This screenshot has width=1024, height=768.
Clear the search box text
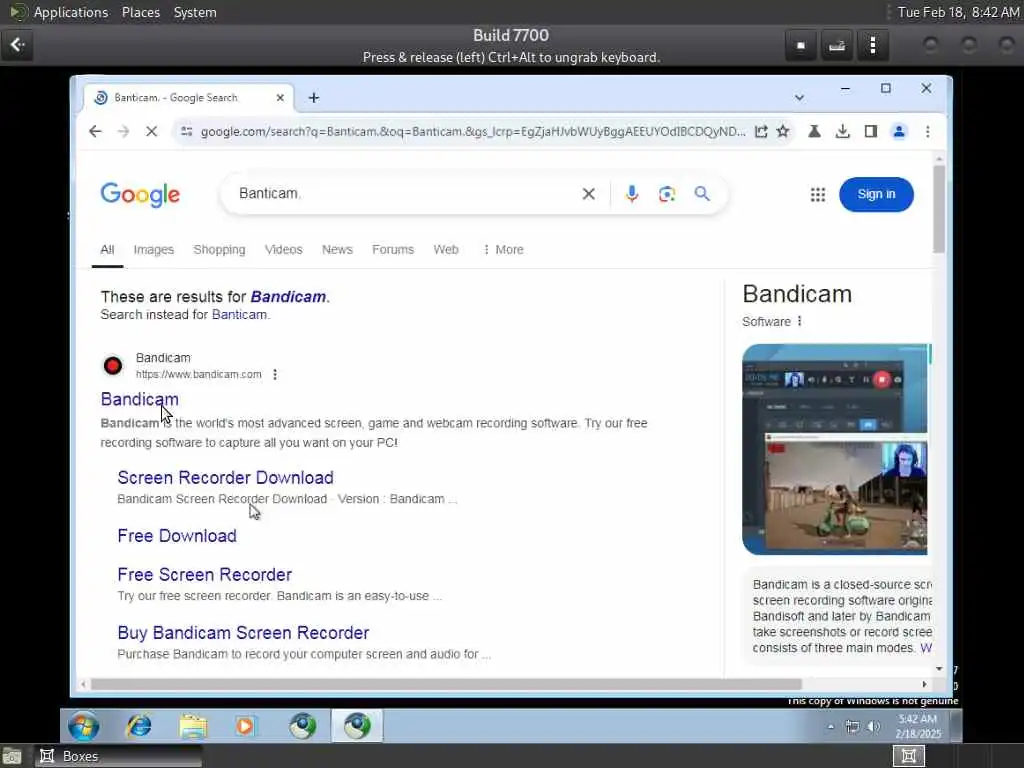click(x=588, y=193)
